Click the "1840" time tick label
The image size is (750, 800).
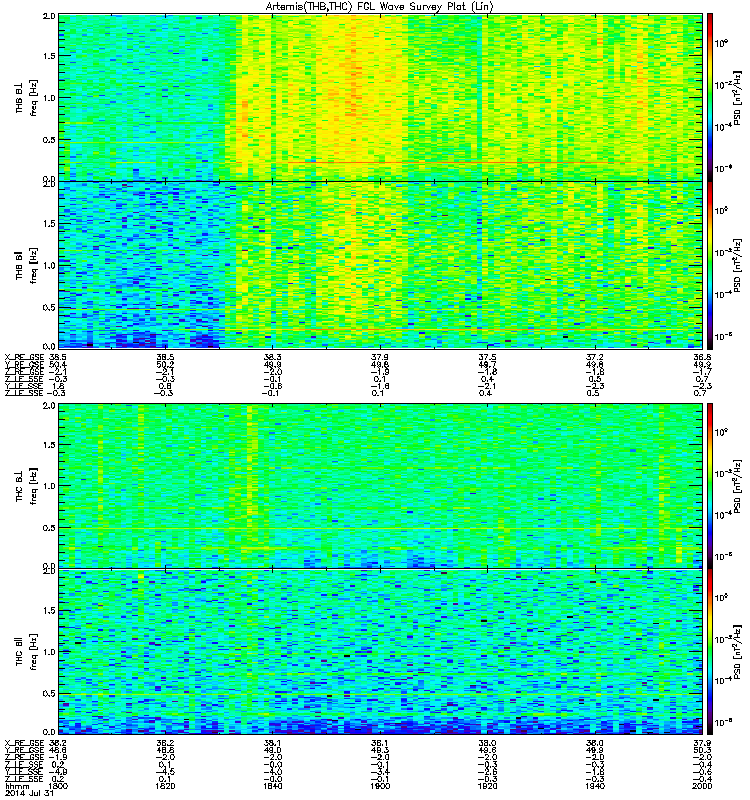pos(272,786)
